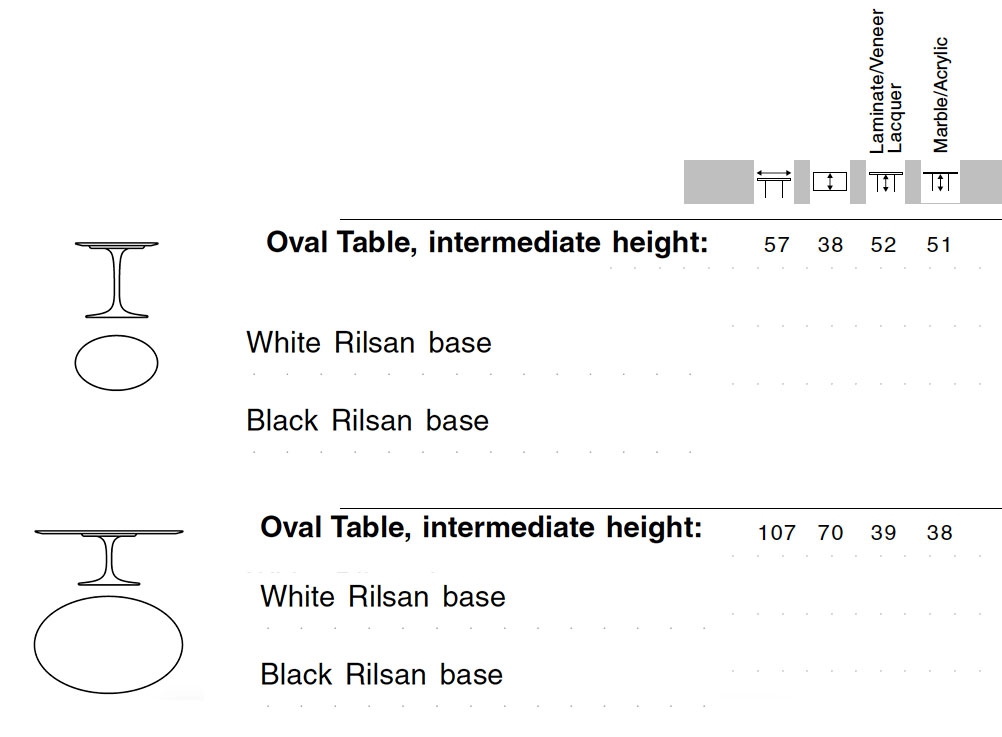
Task: Click the large oval table side-view drawing
Action: pos(109,557)
